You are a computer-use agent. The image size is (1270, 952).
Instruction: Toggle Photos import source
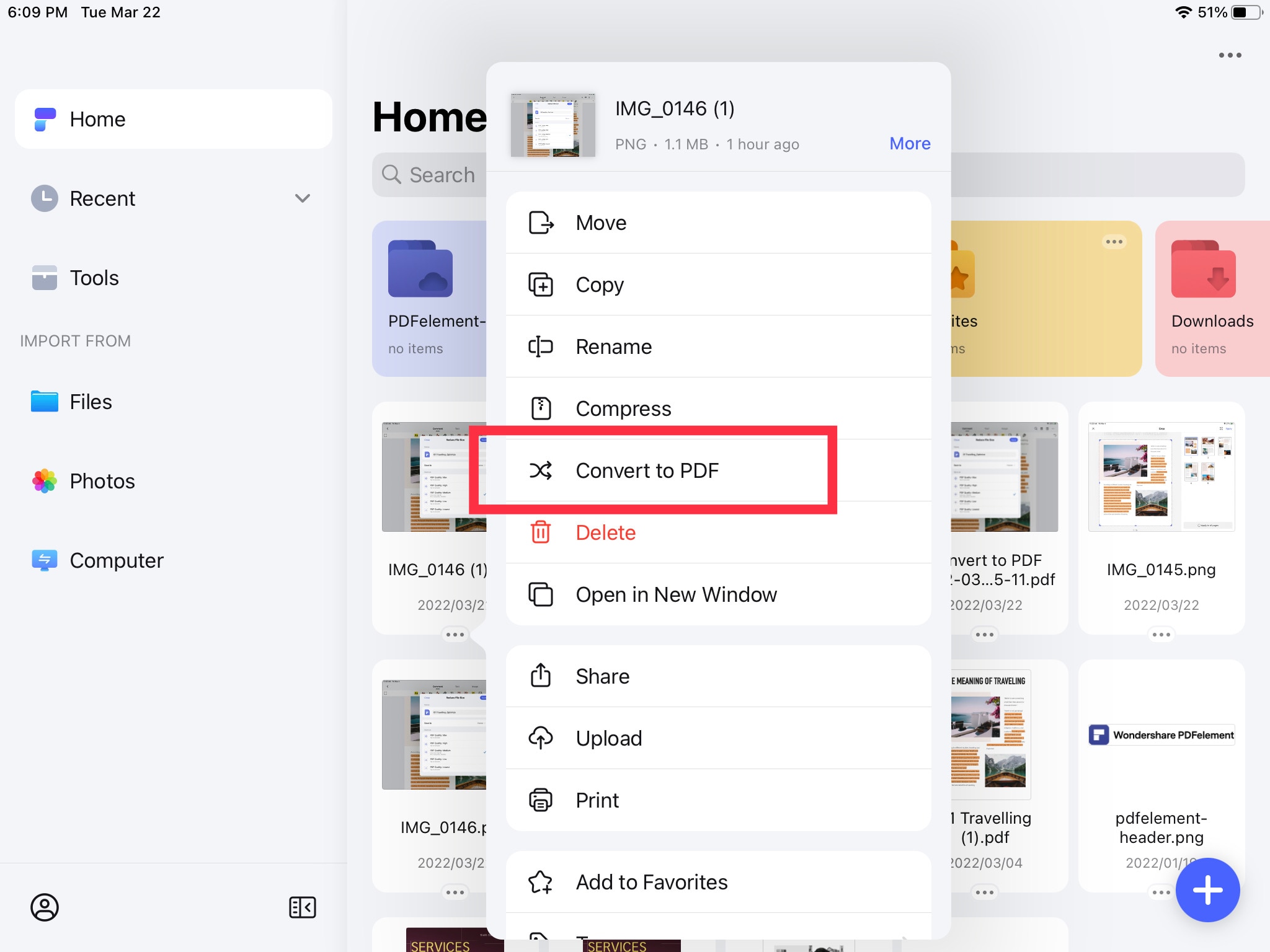coord(102,481)
